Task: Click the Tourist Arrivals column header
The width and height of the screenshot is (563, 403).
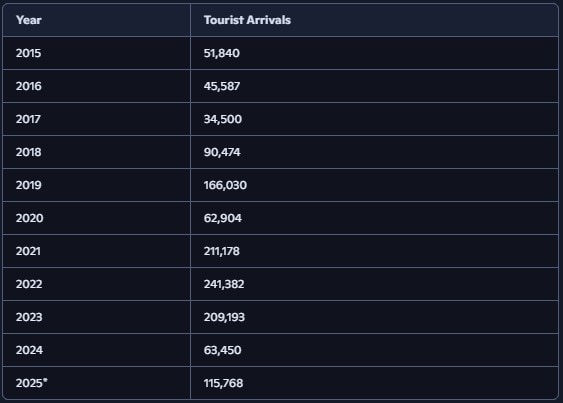Action: tap(374, 20)
